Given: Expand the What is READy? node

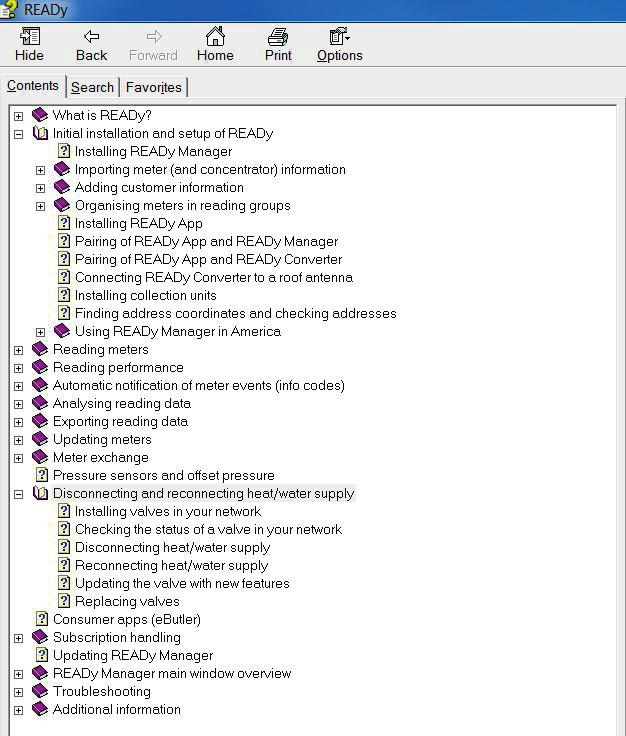Looking at the screenshot, I should pos(18,116).
